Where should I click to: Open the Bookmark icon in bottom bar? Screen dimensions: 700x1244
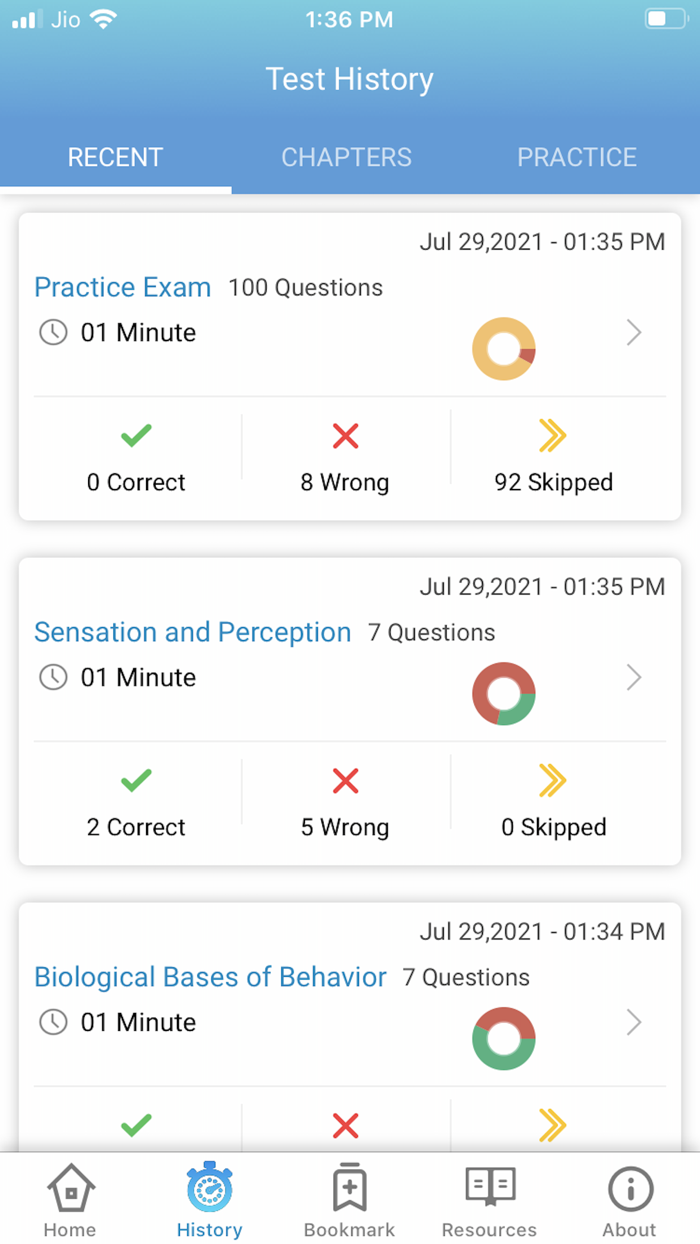pyautogui.click(x=349, y=1189)
